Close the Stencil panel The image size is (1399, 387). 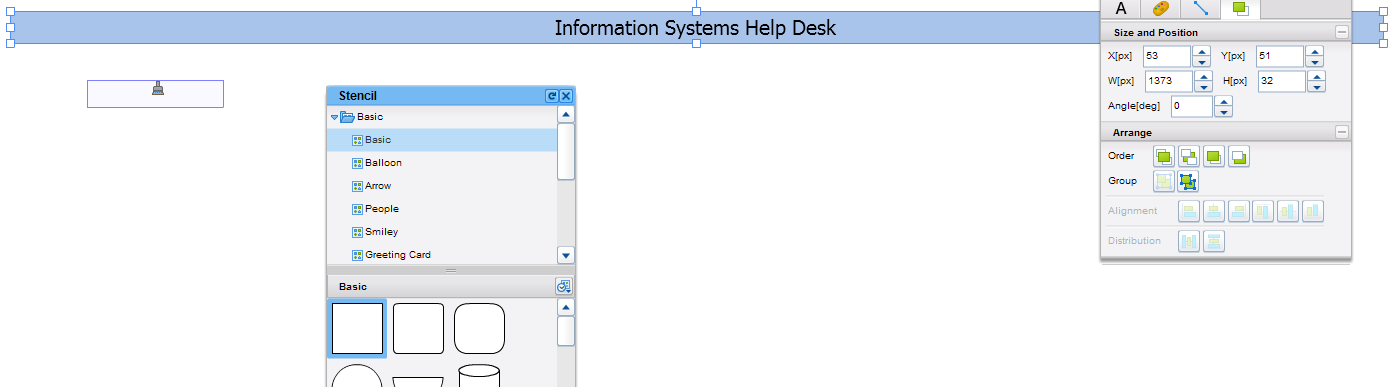(x=566, y=96)
